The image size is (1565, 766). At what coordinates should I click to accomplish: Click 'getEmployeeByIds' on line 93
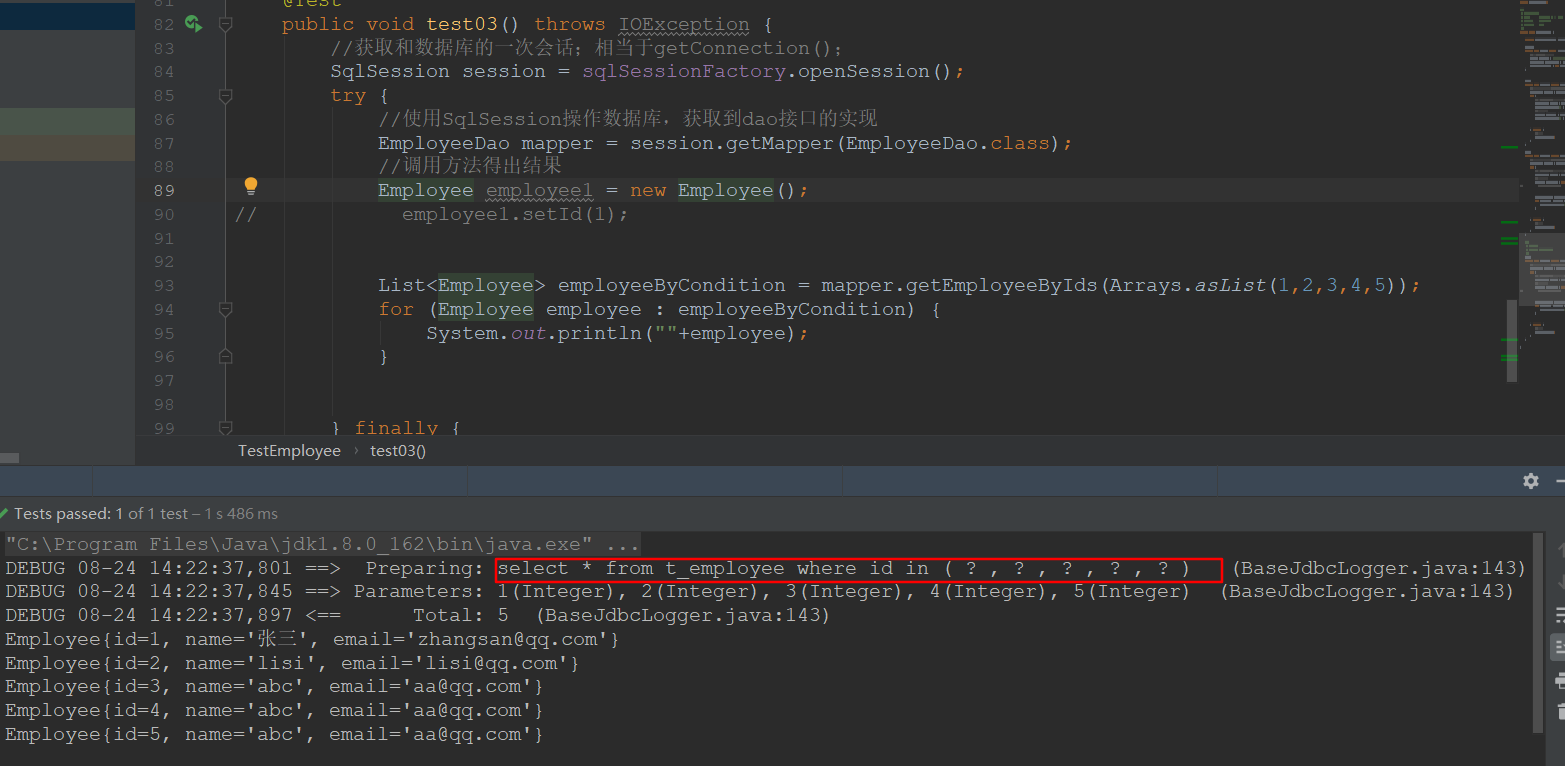[1002, 285]
